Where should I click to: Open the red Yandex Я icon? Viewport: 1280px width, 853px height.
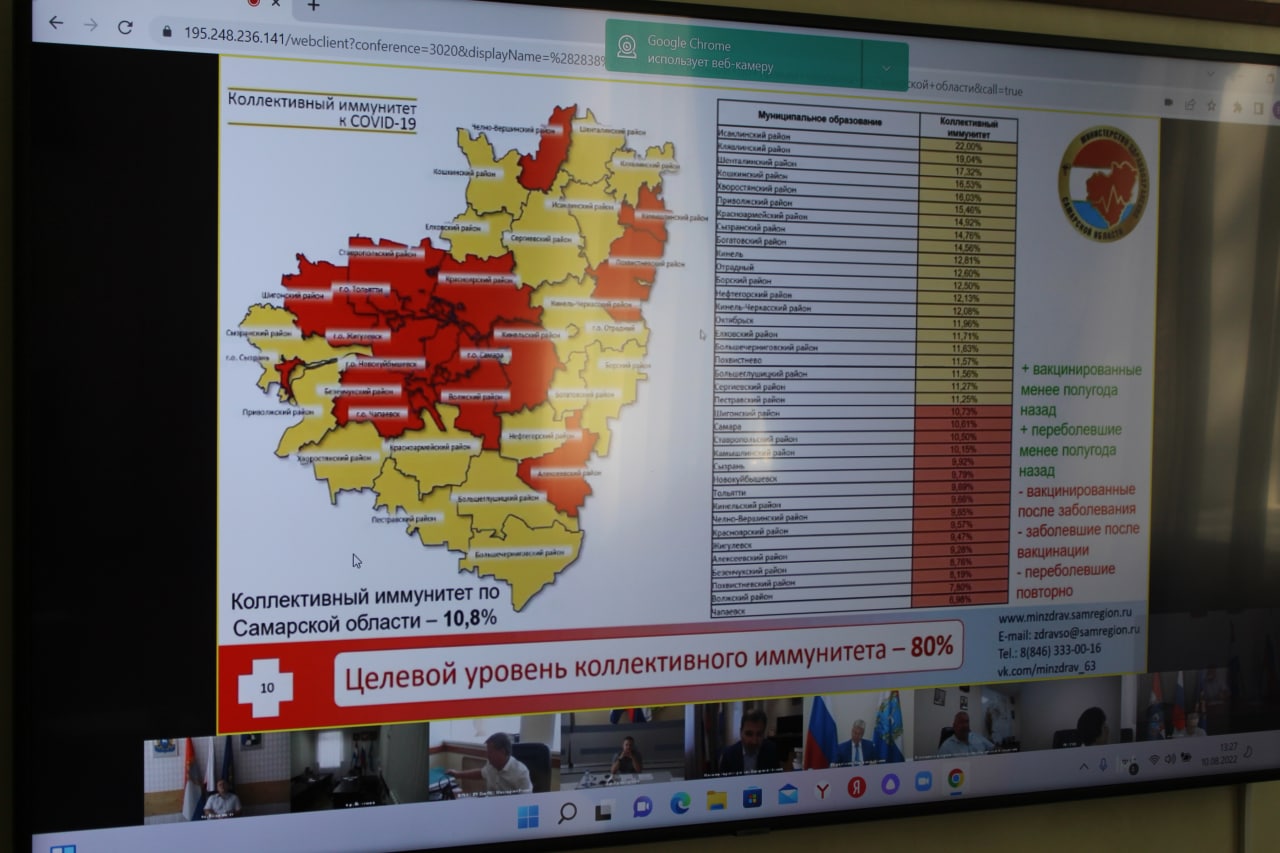(856, 787)
